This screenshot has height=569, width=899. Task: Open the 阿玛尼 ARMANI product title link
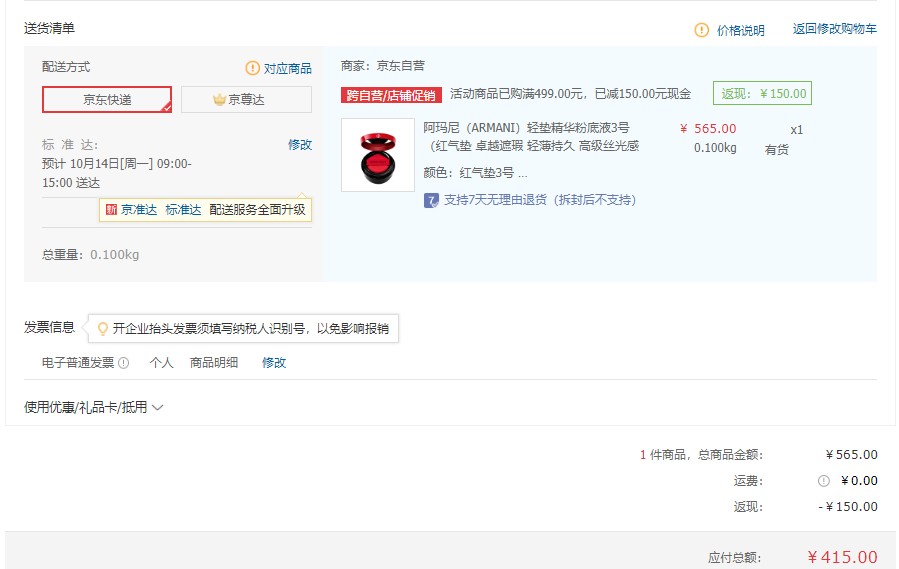[x=531, y=137]
